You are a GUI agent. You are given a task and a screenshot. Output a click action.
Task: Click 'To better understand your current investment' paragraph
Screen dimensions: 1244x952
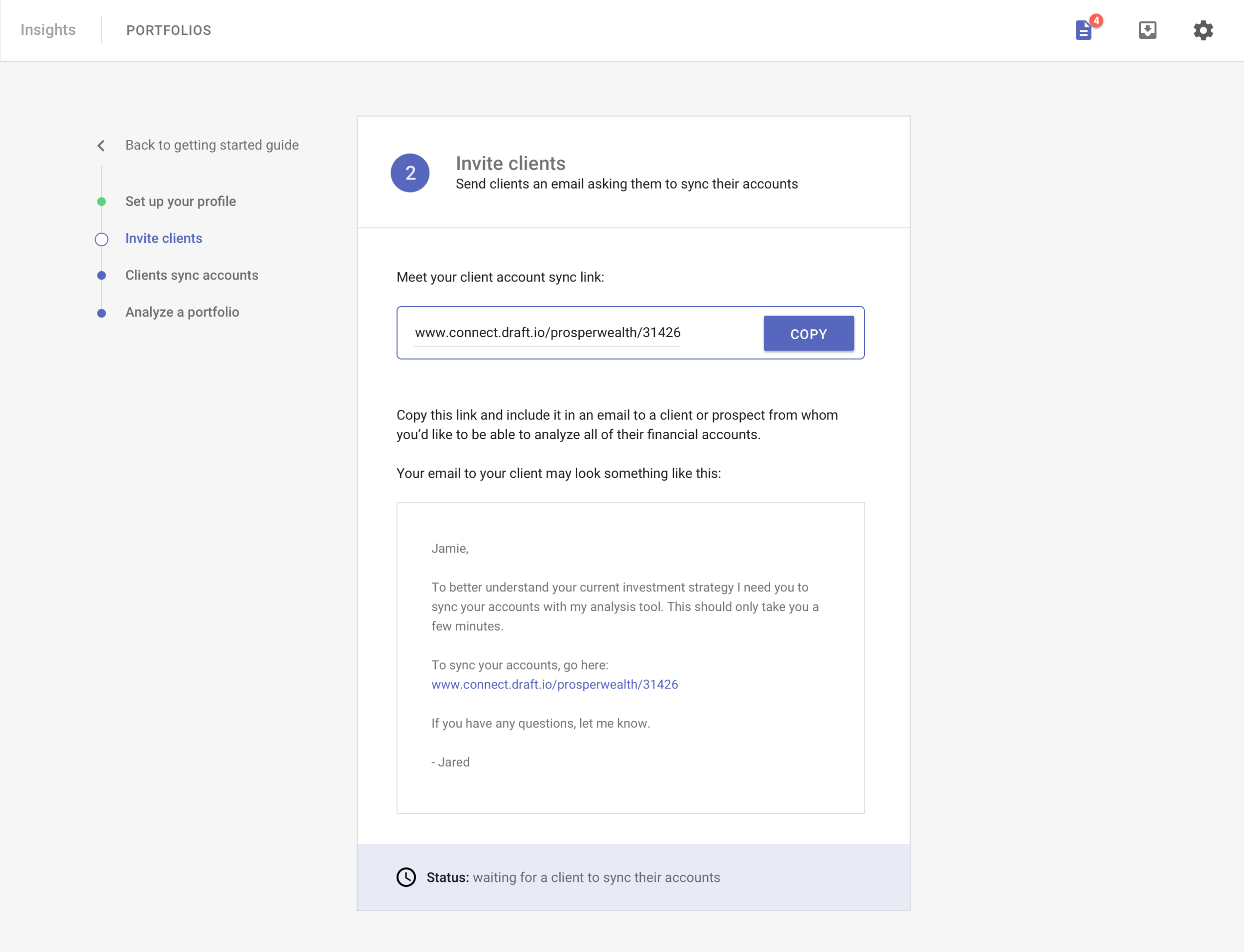coord(625,606)
